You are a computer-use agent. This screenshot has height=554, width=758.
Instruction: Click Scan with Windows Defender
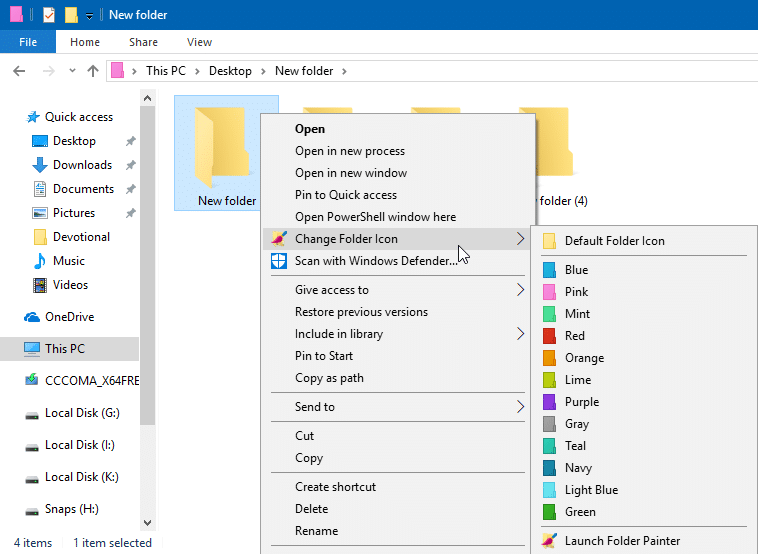click(x=397, y=261)
